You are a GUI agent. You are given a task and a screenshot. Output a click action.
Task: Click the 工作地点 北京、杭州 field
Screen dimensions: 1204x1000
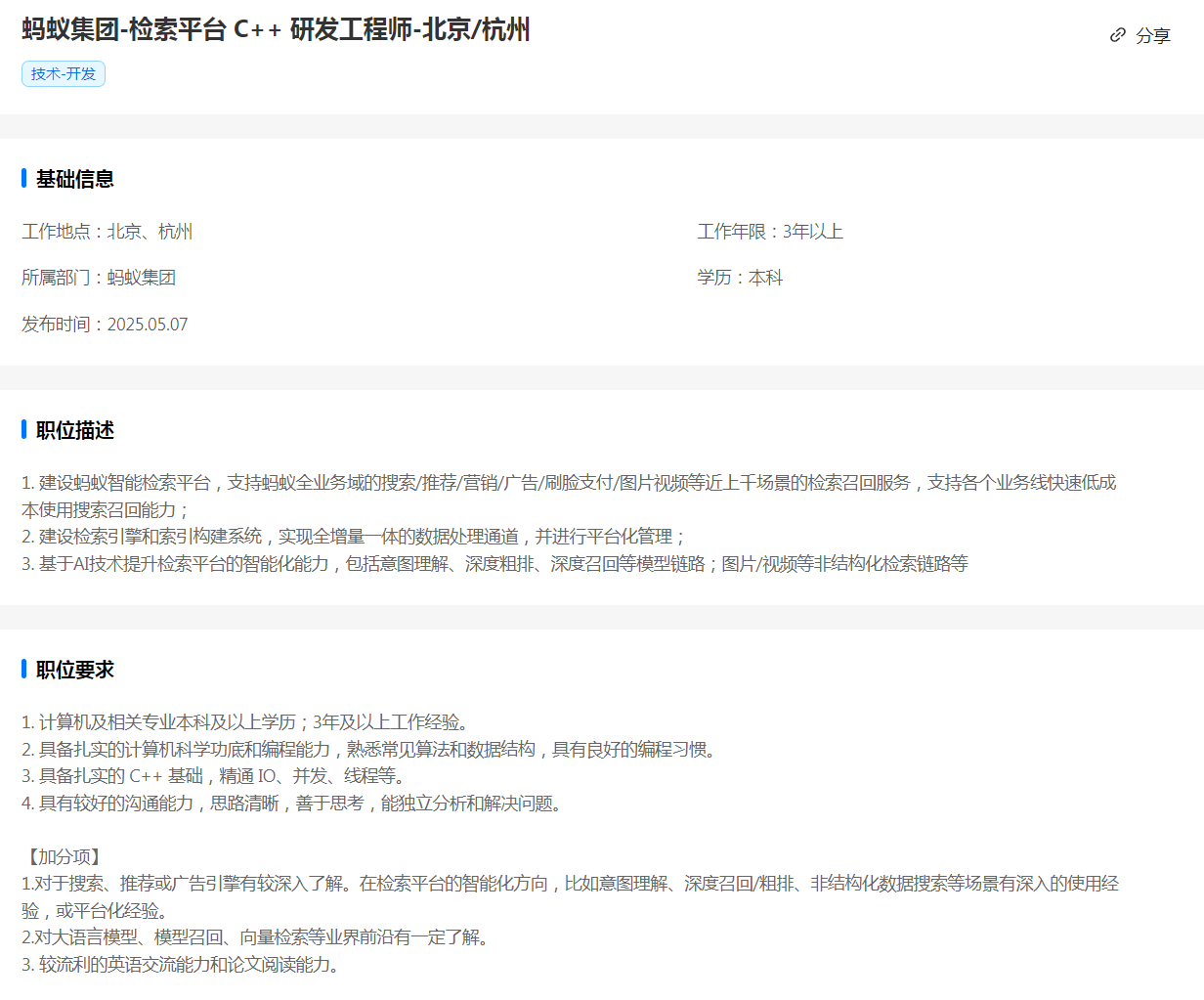107,232
